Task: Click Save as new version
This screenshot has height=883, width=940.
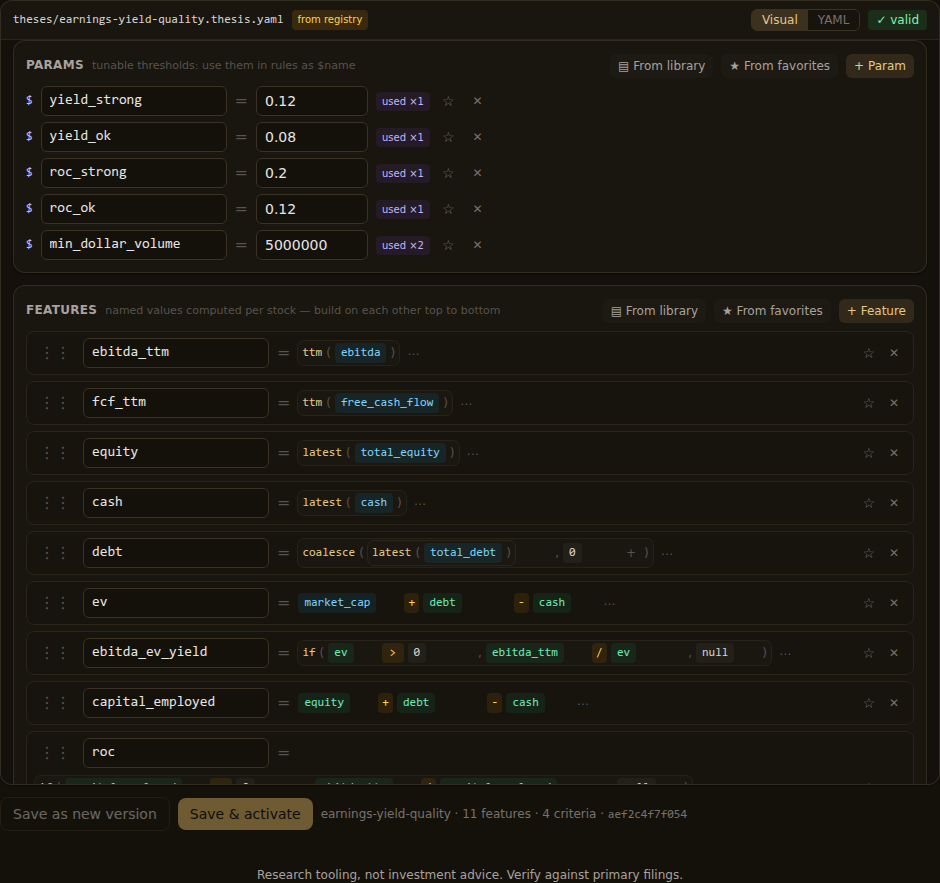Action: (x=85, y=814)
